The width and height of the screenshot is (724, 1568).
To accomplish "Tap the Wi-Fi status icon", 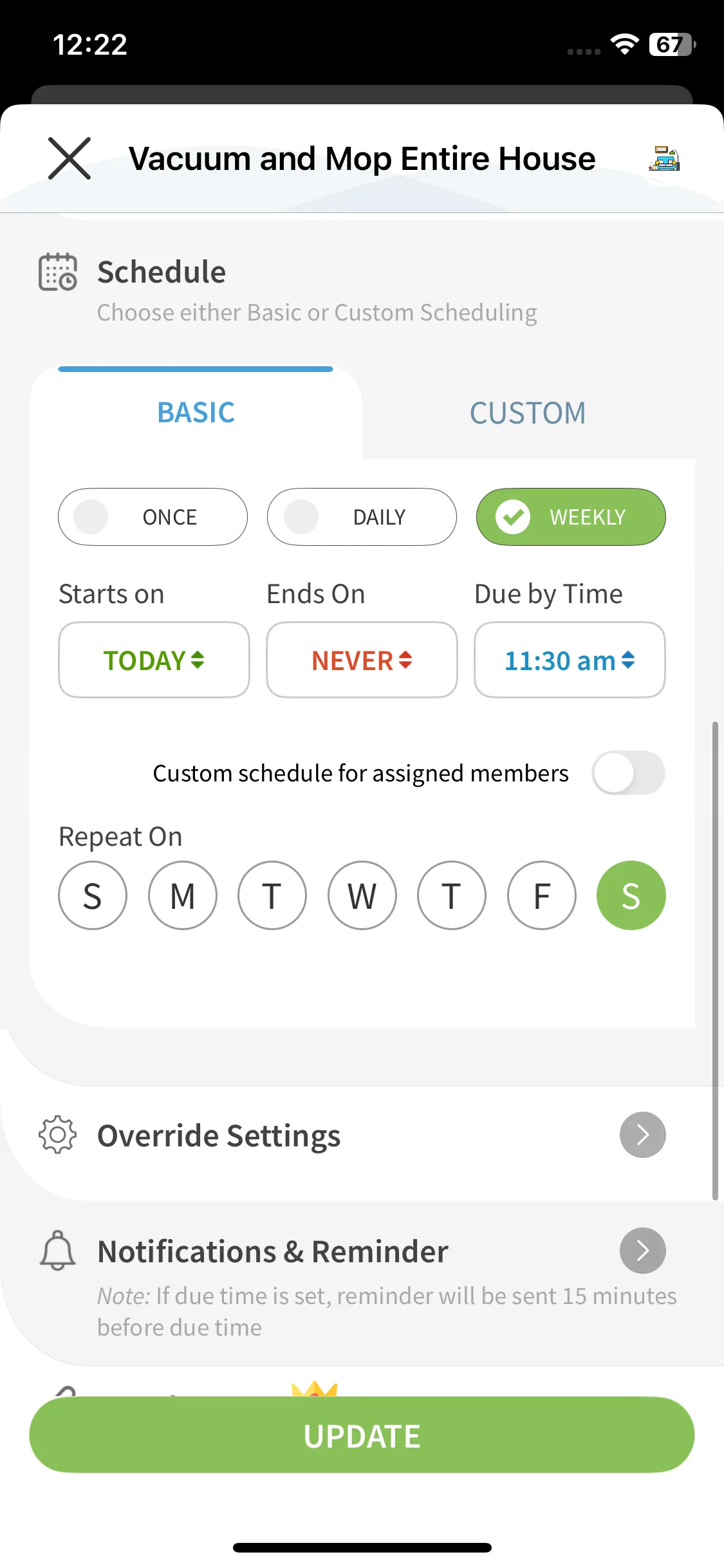I will pos(624,44).
